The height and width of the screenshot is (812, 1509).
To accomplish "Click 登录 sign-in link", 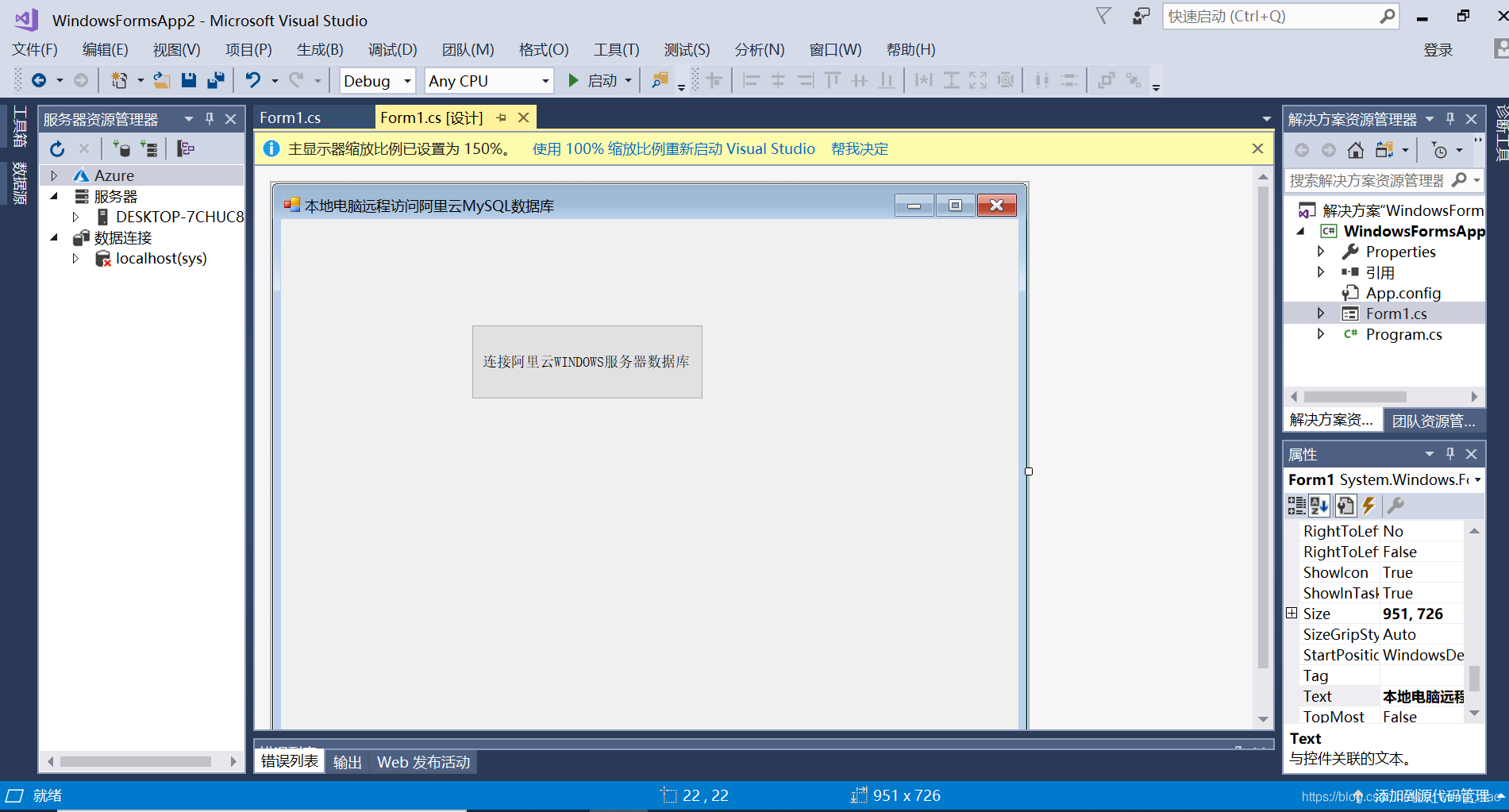I will click(1438, 50).
